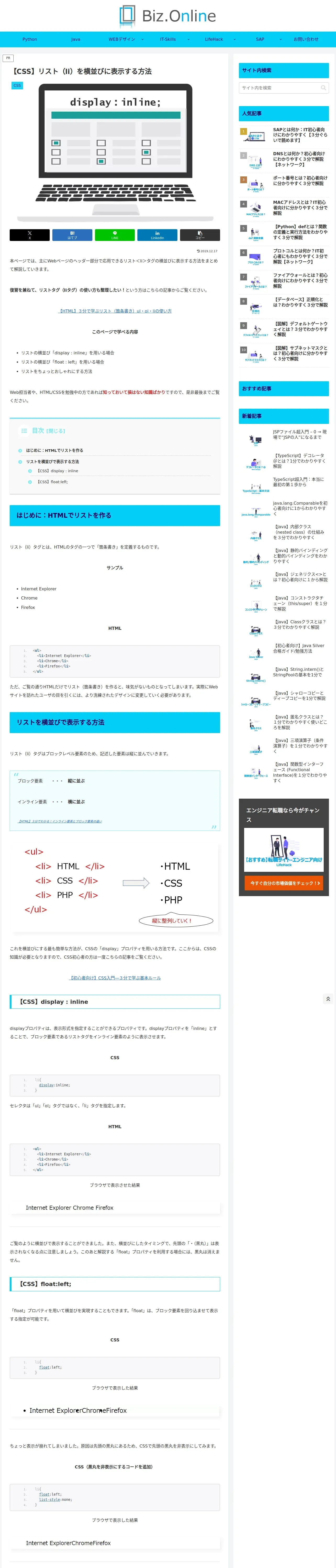Viewport: 336px width, 1568px height.
Task: Expand the IT-Skills menu arrow
Action: 188,39
